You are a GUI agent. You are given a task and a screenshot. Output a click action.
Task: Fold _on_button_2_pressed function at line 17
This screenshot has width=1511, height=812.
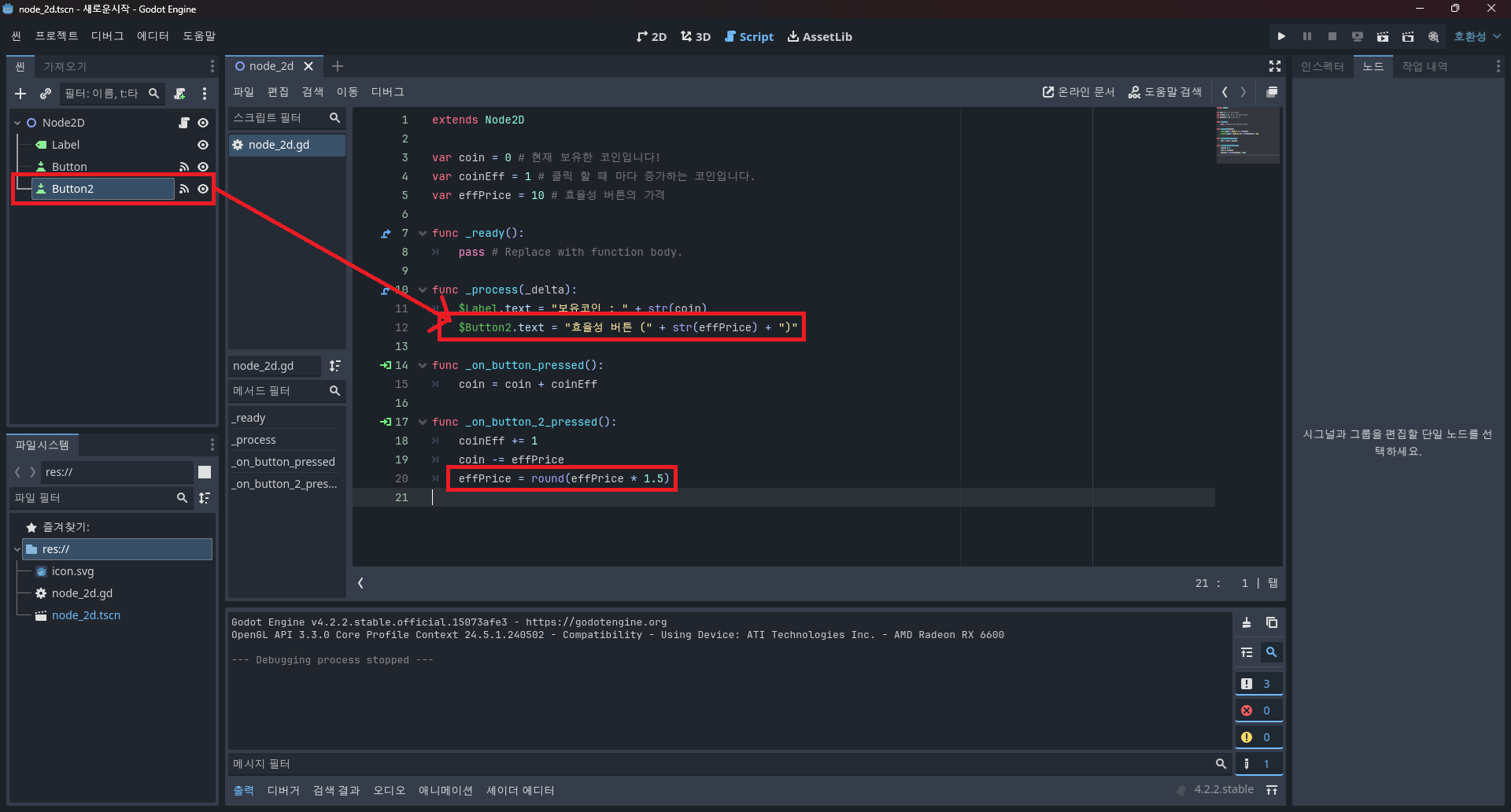coord(423,423)
